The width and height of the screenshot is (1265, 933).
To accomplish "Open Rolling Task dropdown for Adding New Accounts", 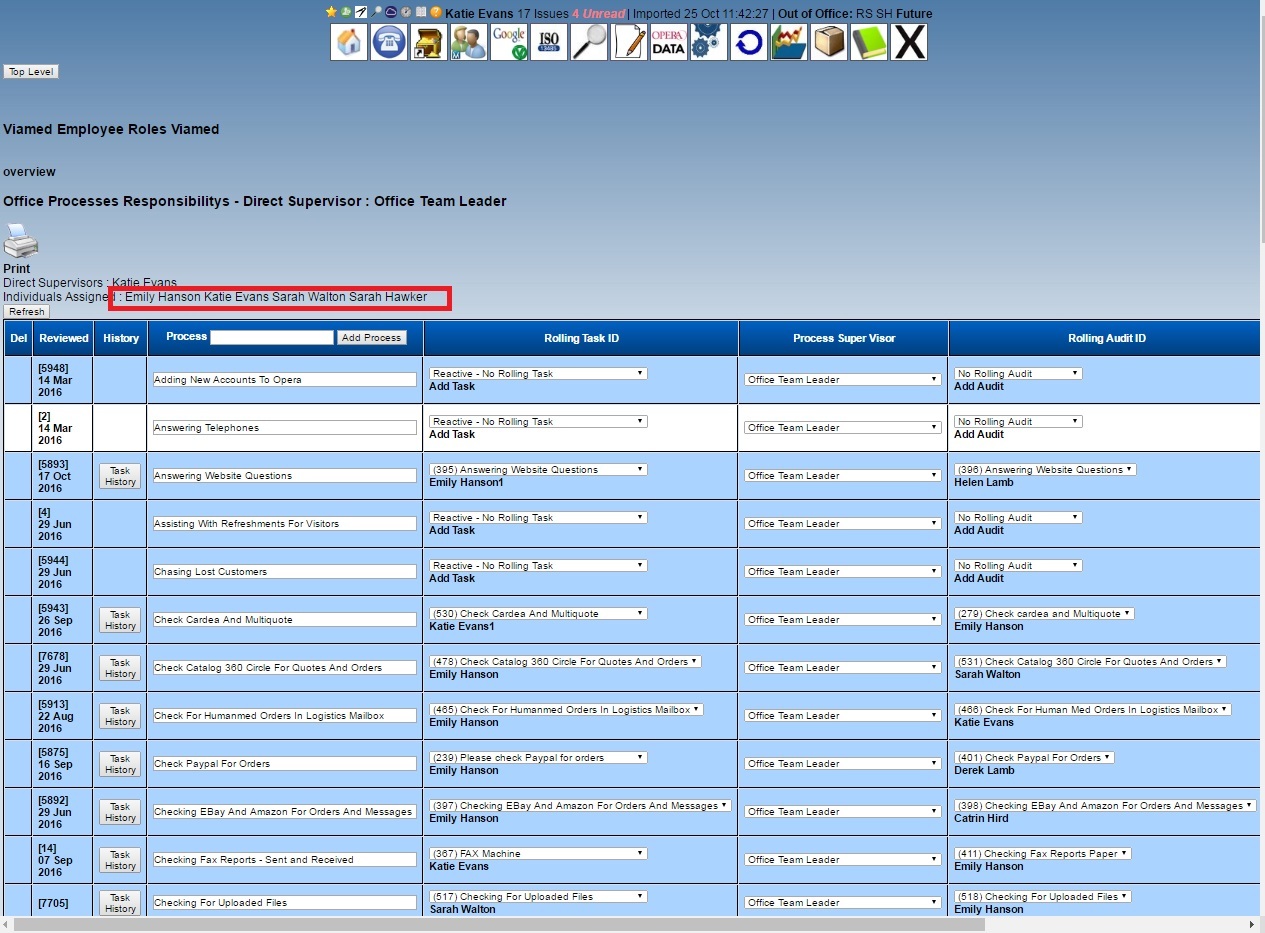I will pos(538,373).
